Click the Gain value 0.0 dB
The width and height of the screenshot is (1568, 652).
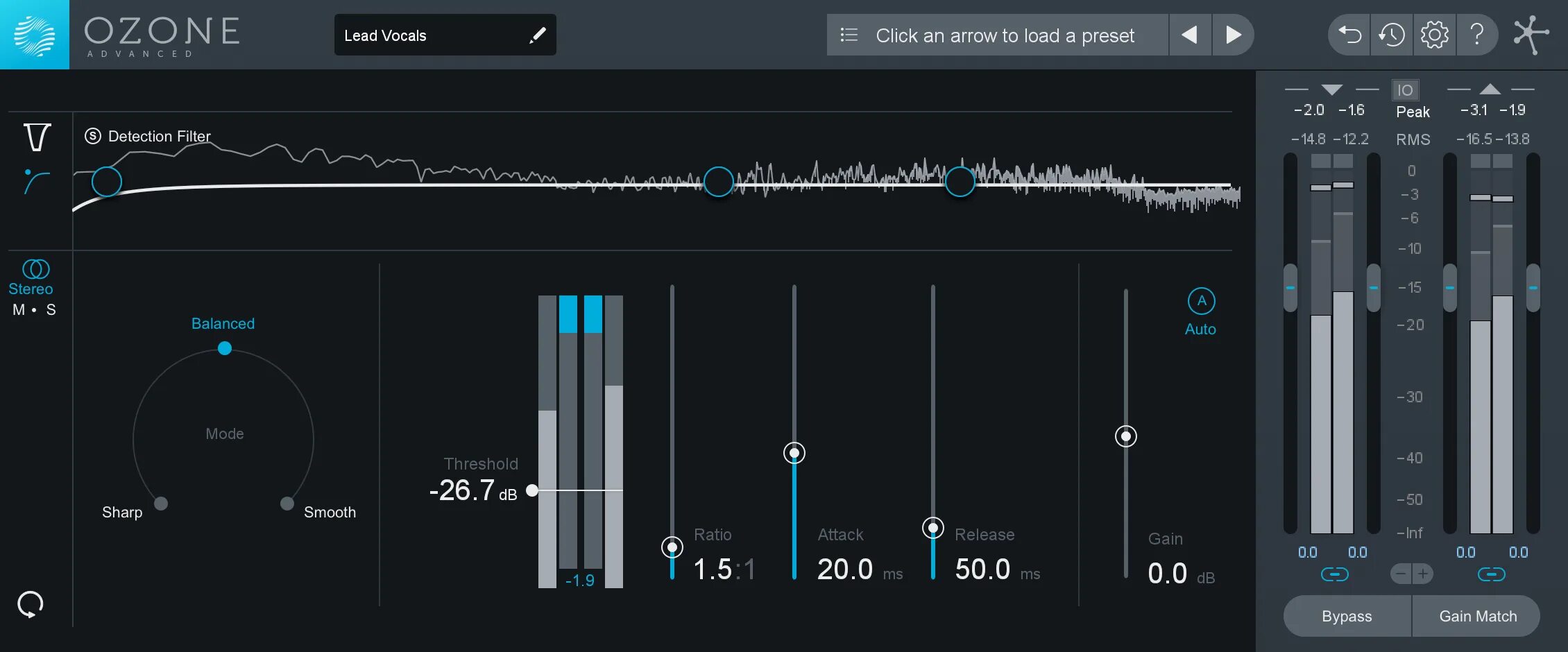coord(1181,574)
